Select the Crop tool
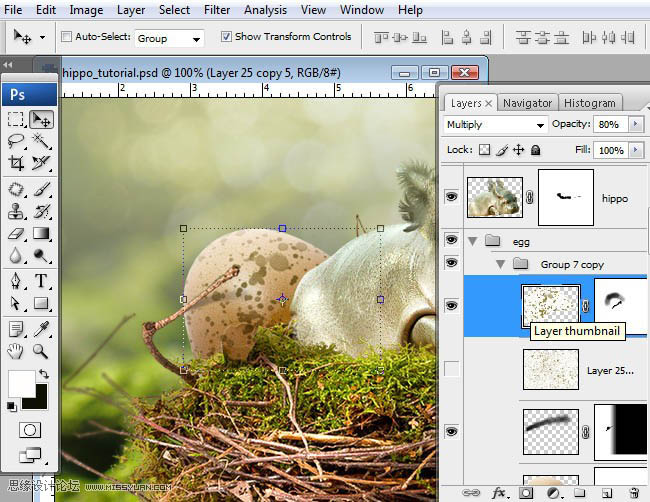650x502 pixels. (x=16, y=162)
